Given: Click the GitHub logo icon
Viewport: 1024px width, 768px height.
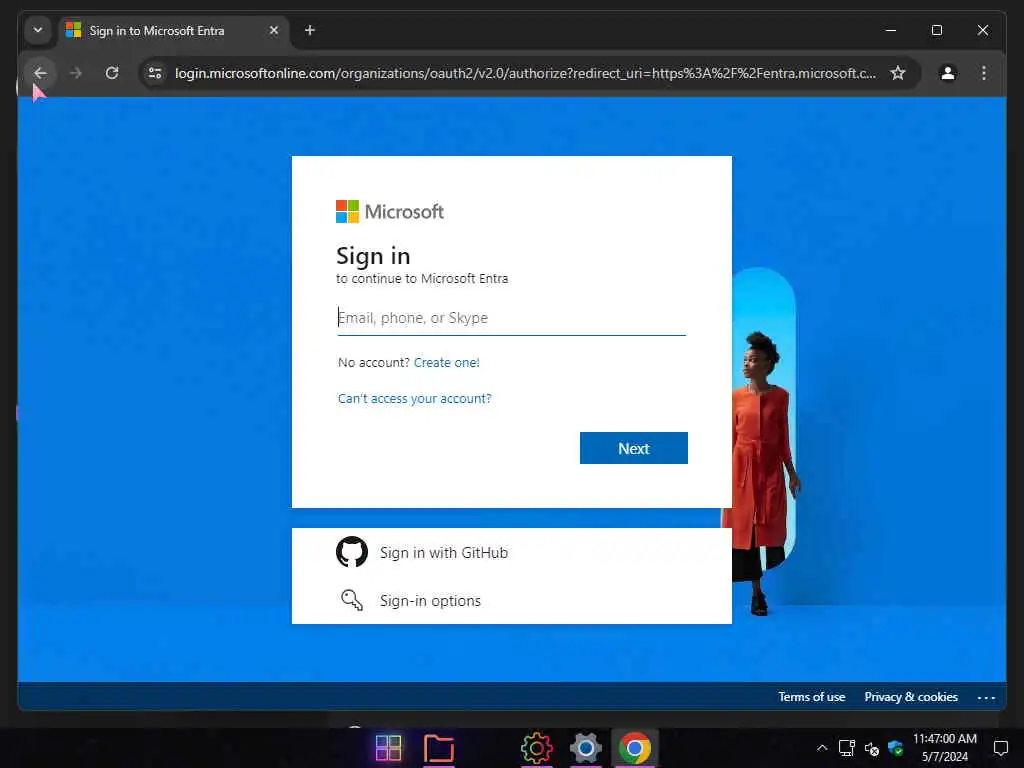Looking at the screenshot, I should coord(352,552).
